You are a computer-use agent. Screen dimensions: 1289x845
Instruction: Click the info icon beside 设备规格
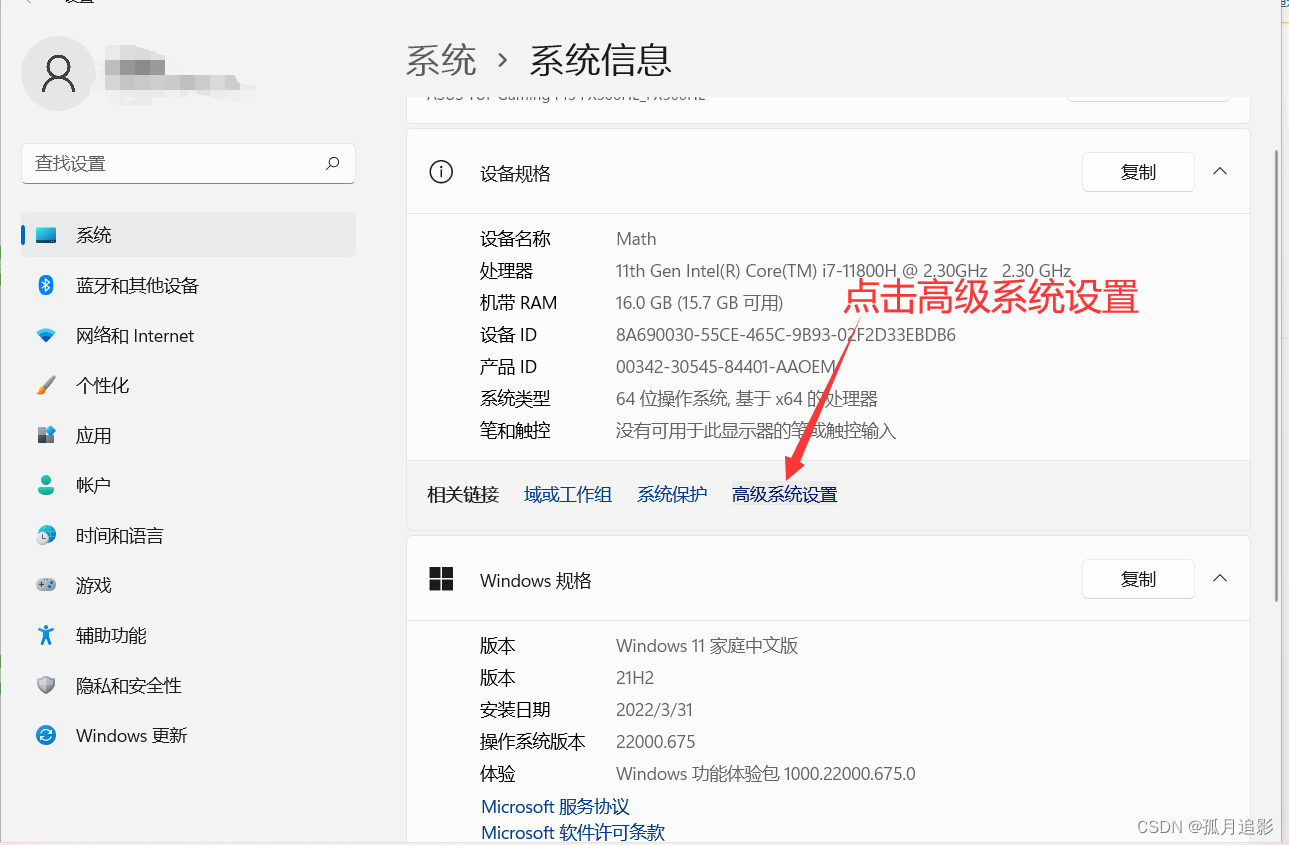pyautogui.click(x=440, y=172)
